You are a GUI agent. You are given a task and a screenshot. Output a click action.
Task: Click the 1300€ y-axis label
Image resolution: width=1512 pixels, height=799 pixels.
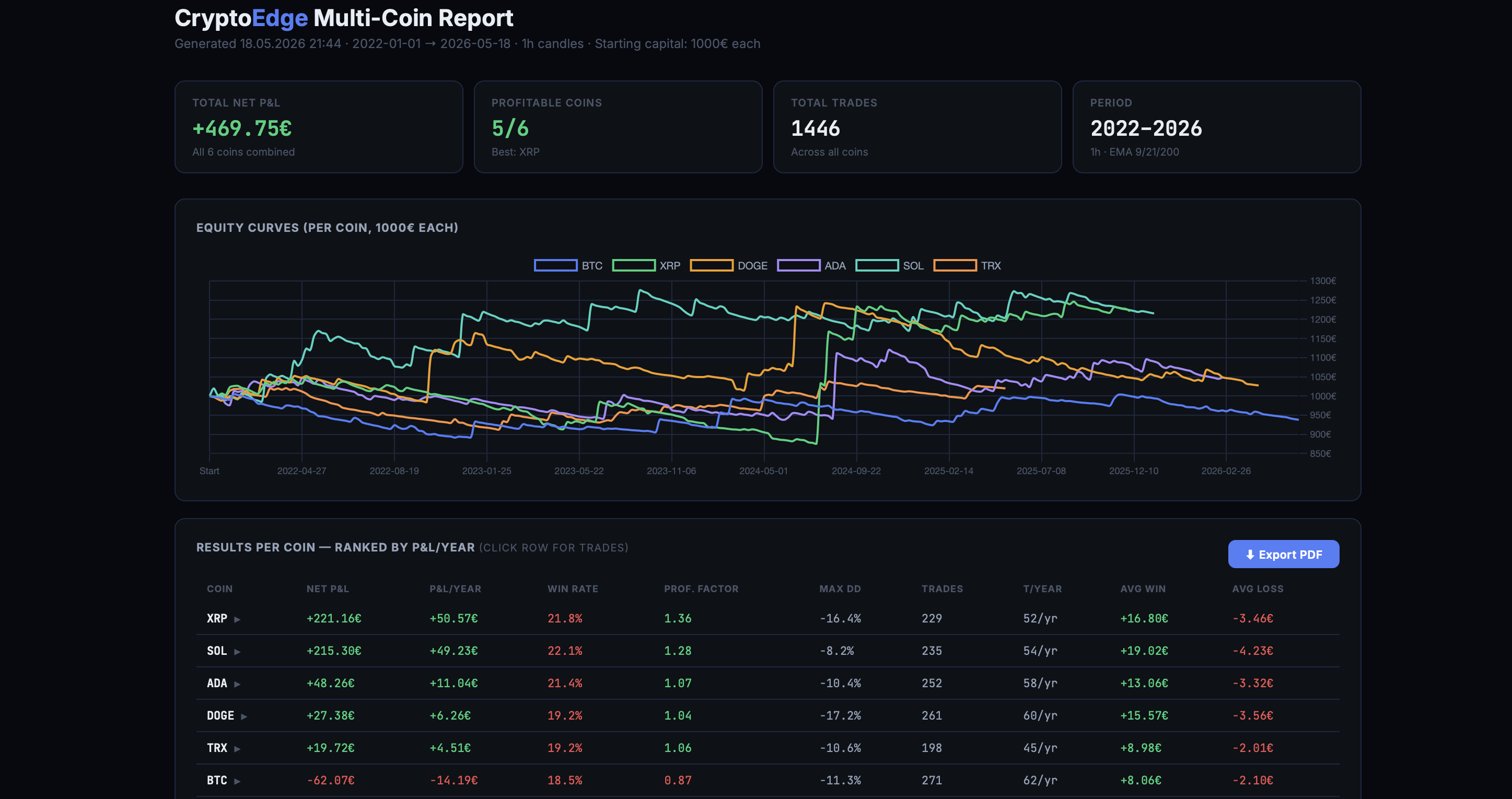click(x=1323, y=281)
